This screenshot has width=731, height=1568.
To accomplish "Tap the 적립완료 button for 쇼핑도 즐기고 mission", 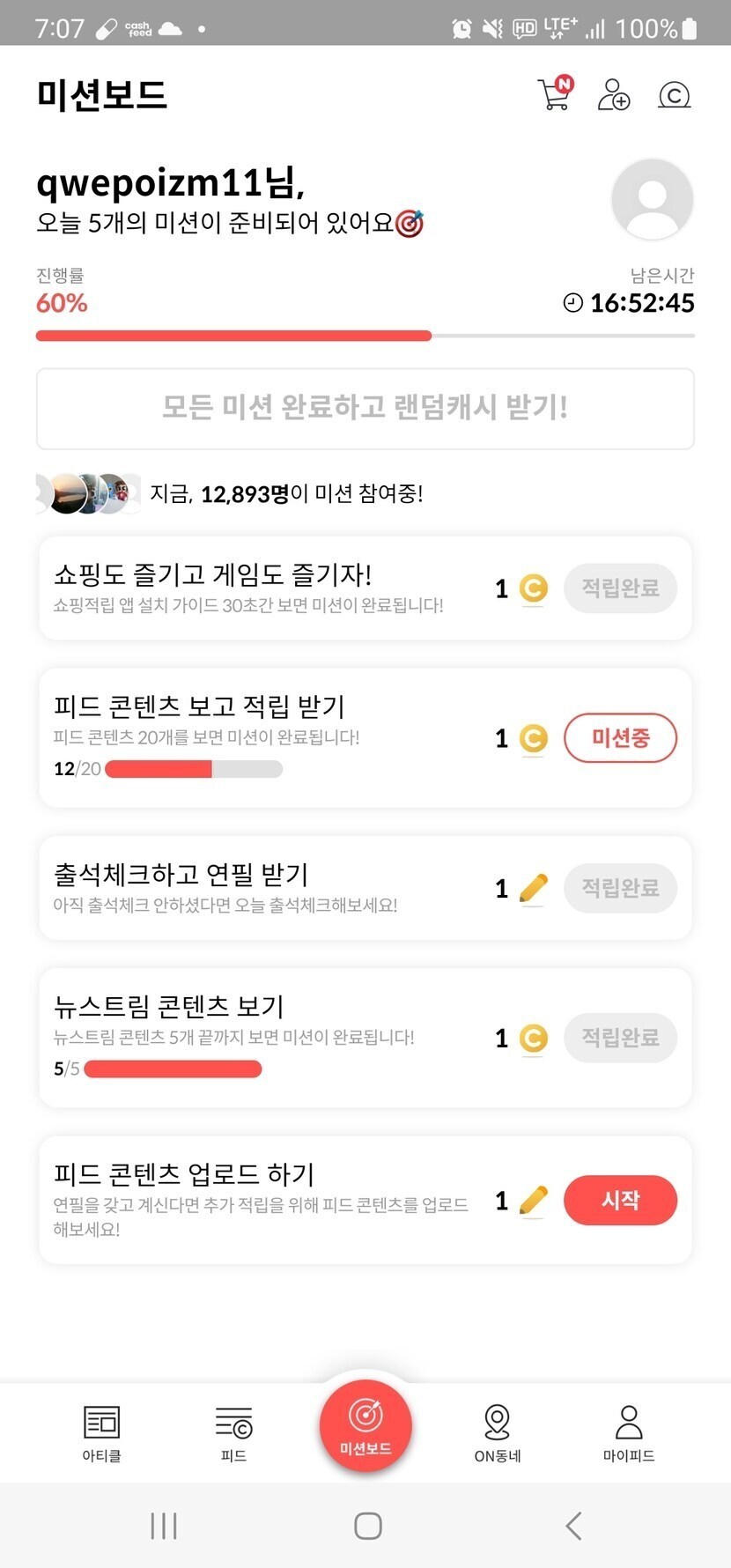I will (620, 588).
